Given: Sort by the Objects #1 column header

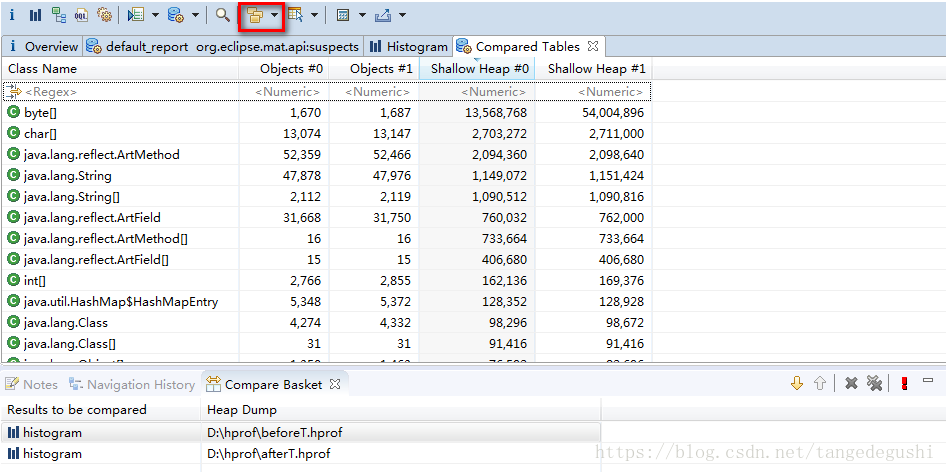Looking at the screenshot, I should click(374, 69).
